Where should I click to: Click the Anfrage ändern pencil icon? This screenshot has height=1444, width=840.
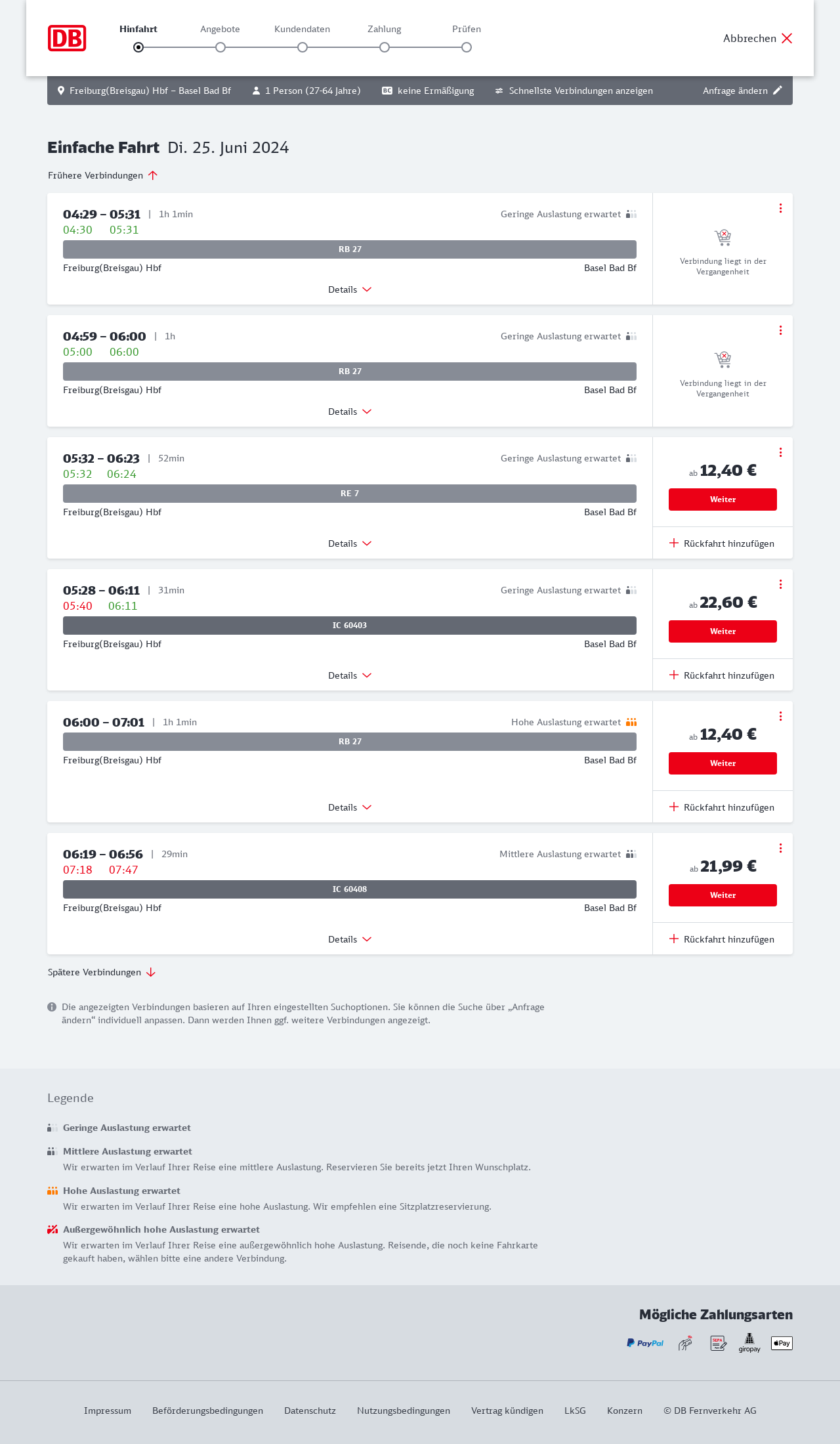pyautogui.click(x=778, y=91)
